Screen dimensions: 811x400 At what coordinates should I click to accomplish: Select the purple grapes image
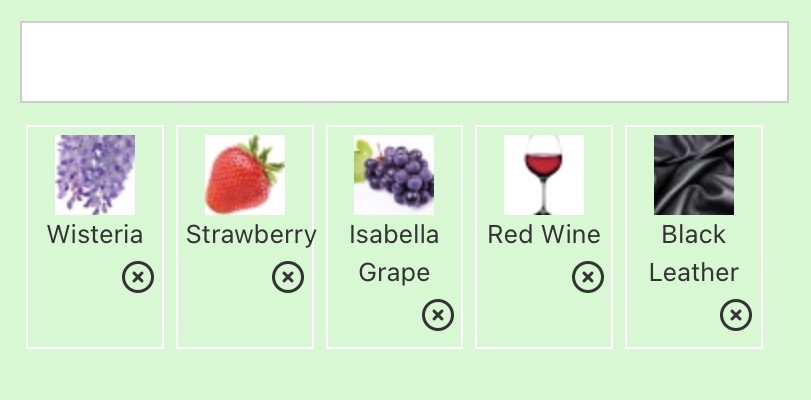click(x=394, y=175)
